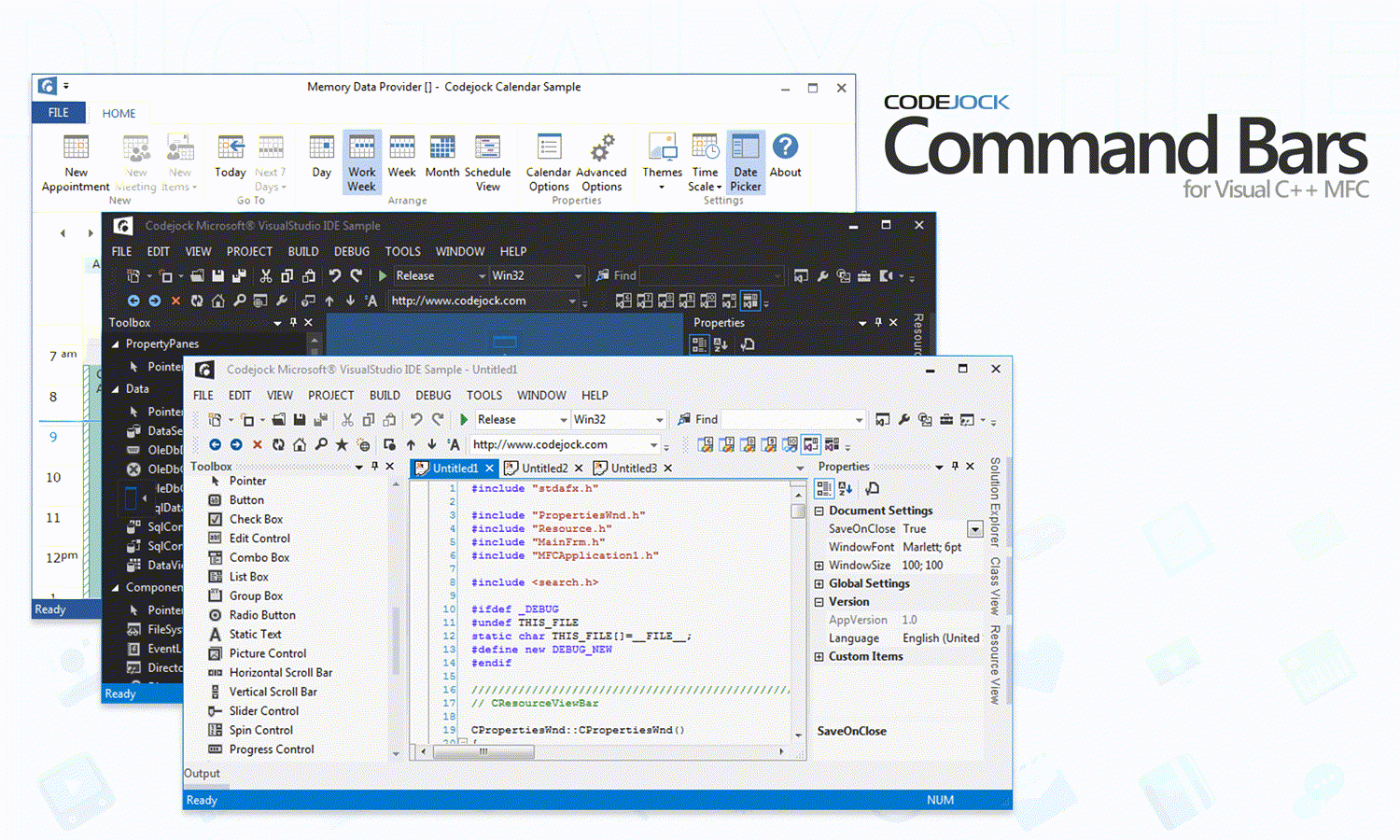Click Refresh icon in front IDE web toolbar
Viewport: 1400px width, 840px height.
(x=278, y=445)
